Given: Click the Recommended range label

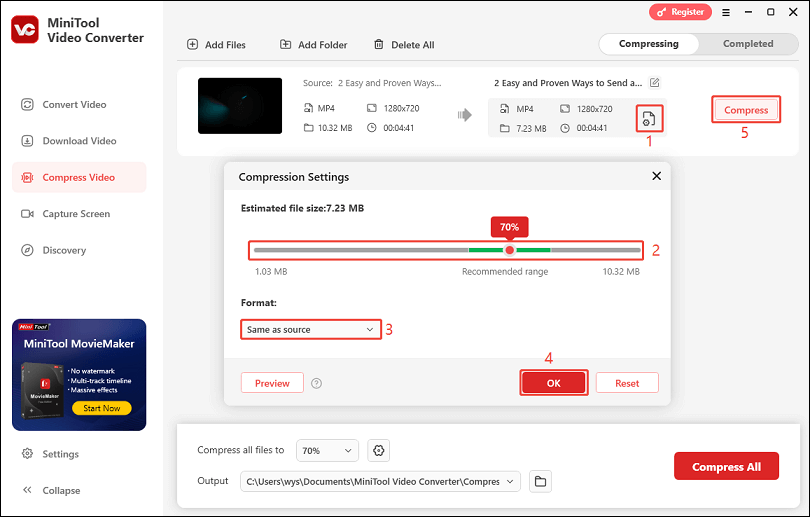Looking at the screenshot, I should [505, 271].
